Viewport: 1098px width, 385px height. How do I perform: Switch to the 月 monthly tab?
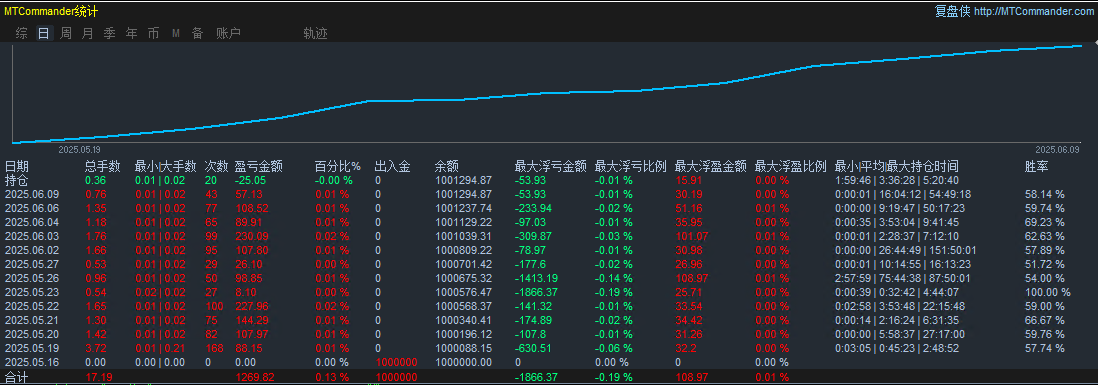[x=88, y=33]
